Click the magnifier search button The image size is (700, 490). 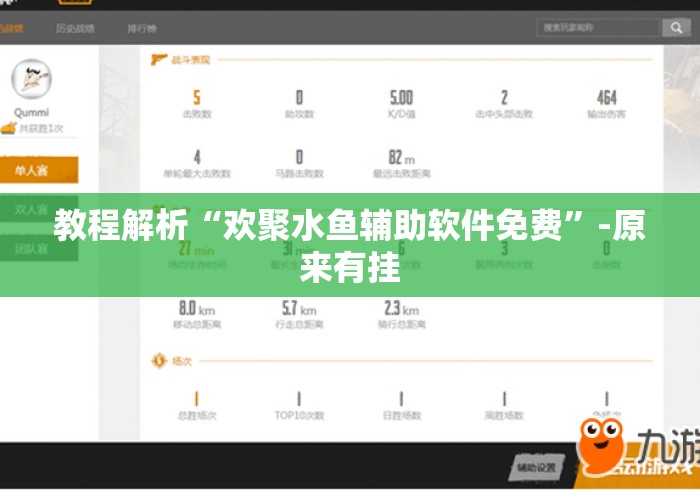(x=676, y=28)
